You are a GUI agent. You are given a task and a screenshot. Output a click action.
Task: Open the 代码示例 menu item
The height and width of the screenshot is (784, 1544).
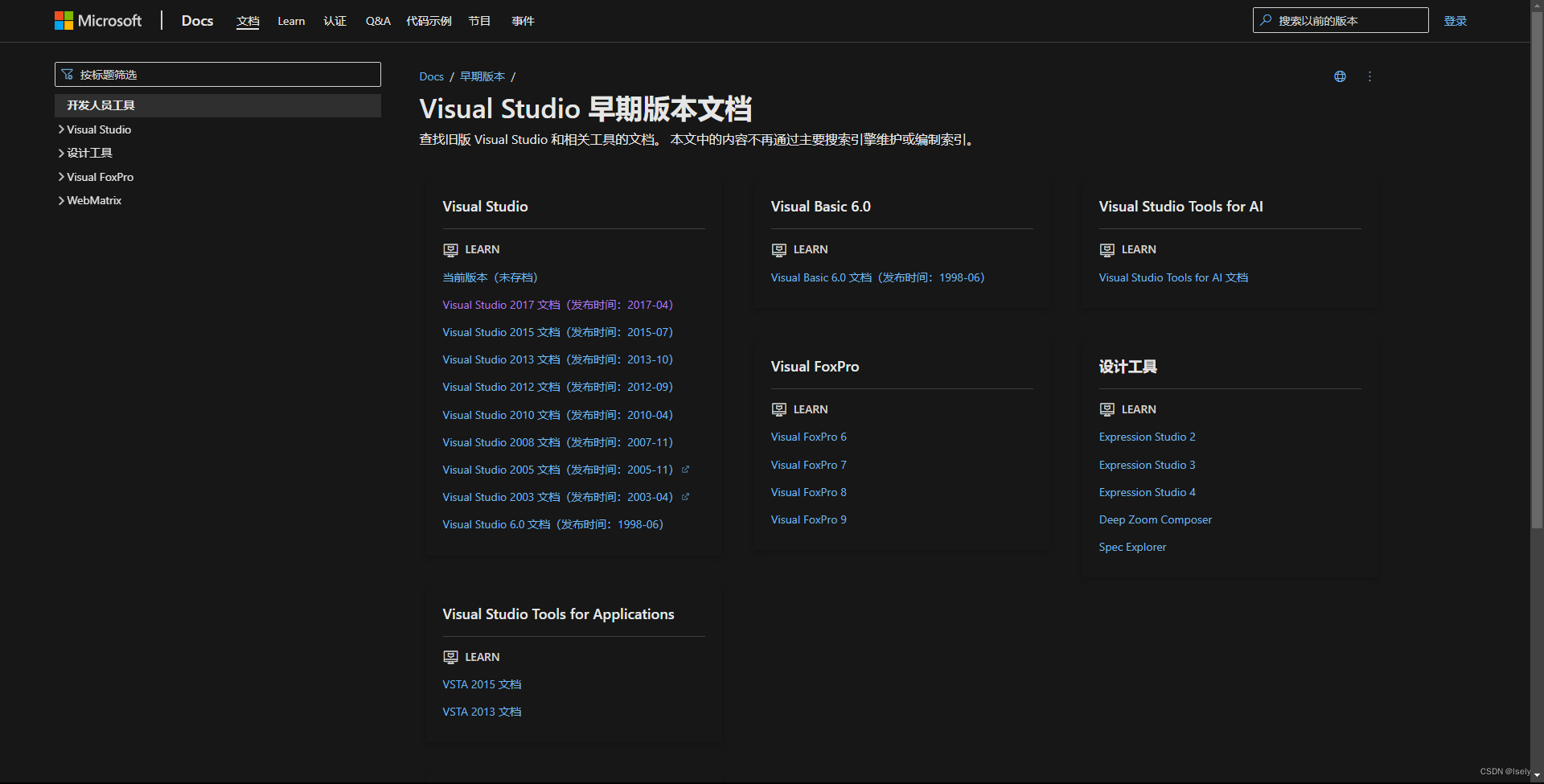[x=429, y=21]
